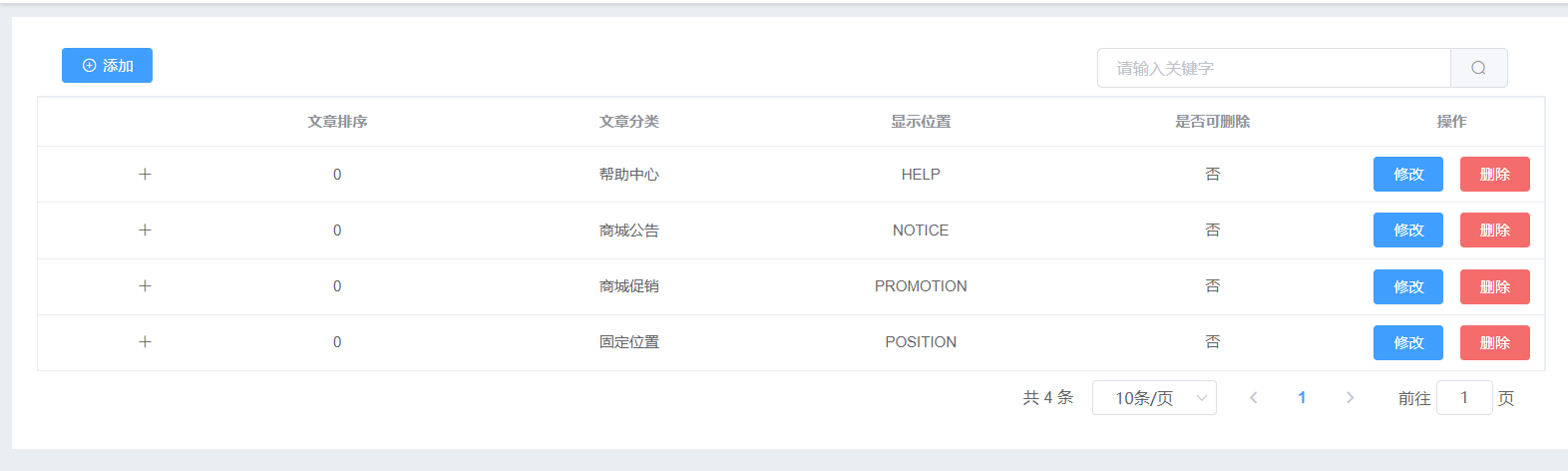This screenshot has width=1568, height=471.
Task: Expand the 帮助中心 row with plus icon
Action: click(145, 174)
